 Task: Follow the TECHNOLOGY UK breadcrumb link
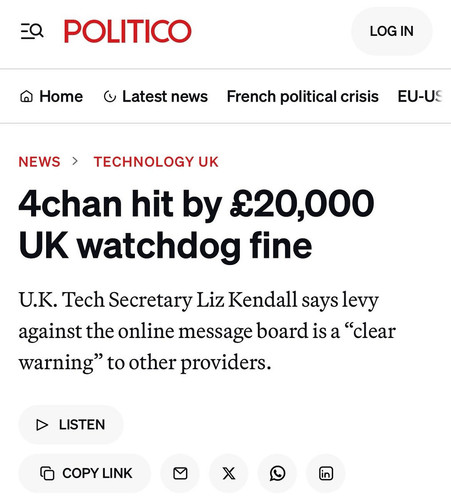click(x=156, y=162)
